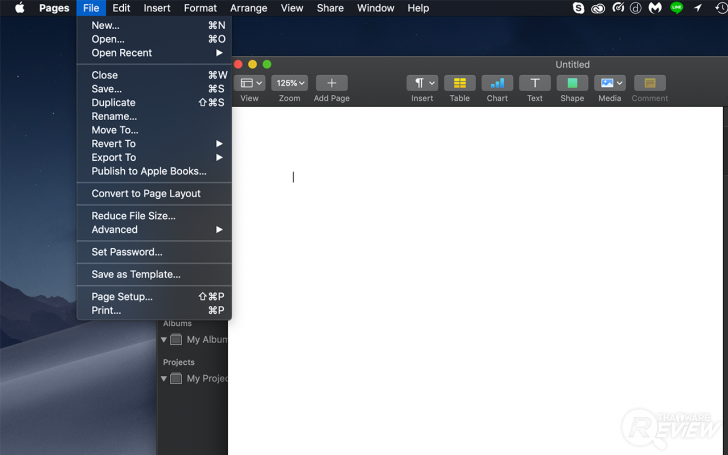Open the Help menu

point(418,8)
